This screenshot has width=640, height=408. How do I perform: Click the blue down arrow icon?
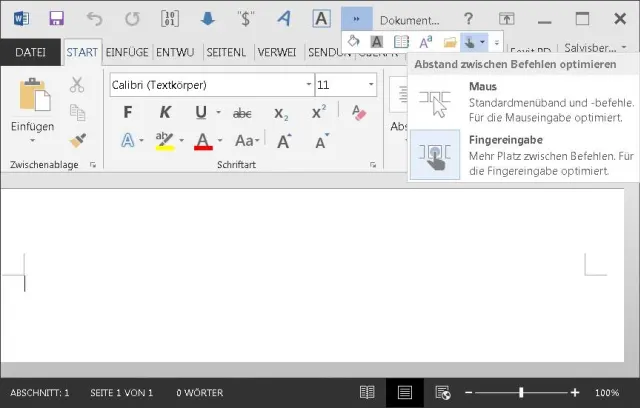click(x=208, y=19)
